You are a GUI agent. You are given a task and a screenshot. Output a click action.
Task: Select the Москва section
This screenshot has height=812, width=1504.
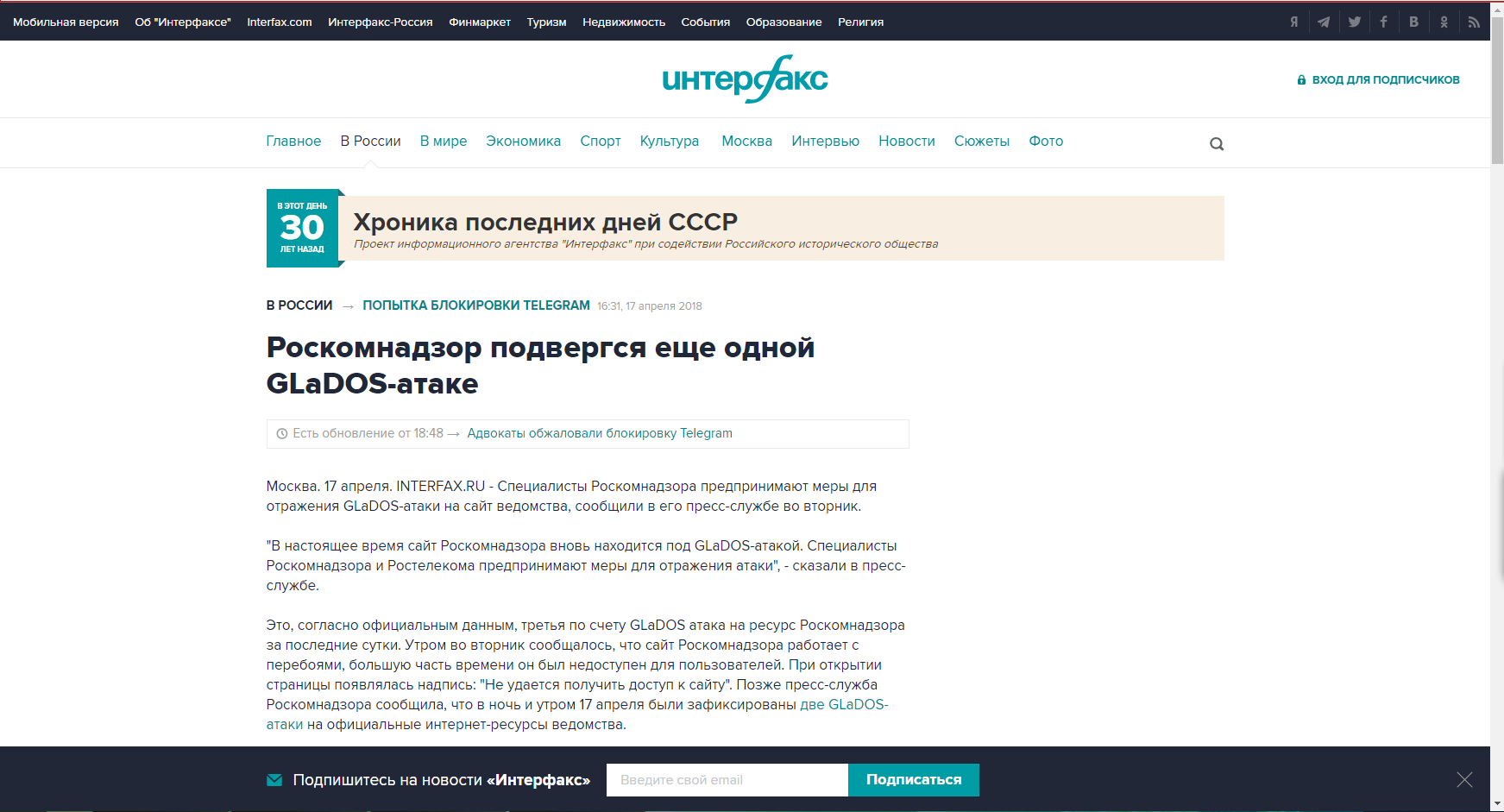click(x=747, y=141)
